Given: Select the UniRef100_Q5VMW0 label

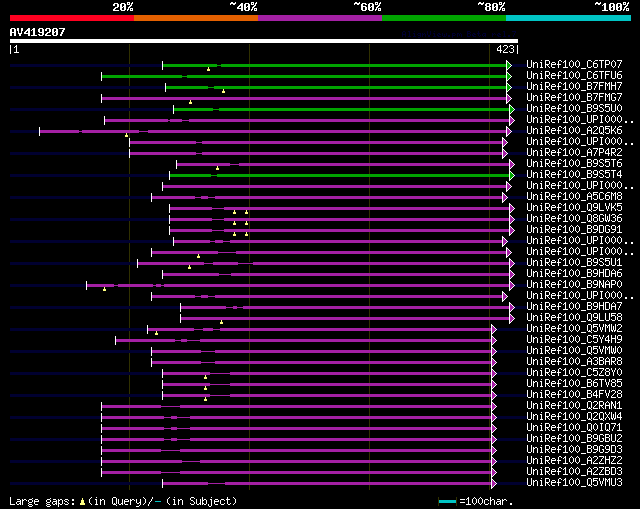Looking at the screenshot, I should [x=574, y=351].
